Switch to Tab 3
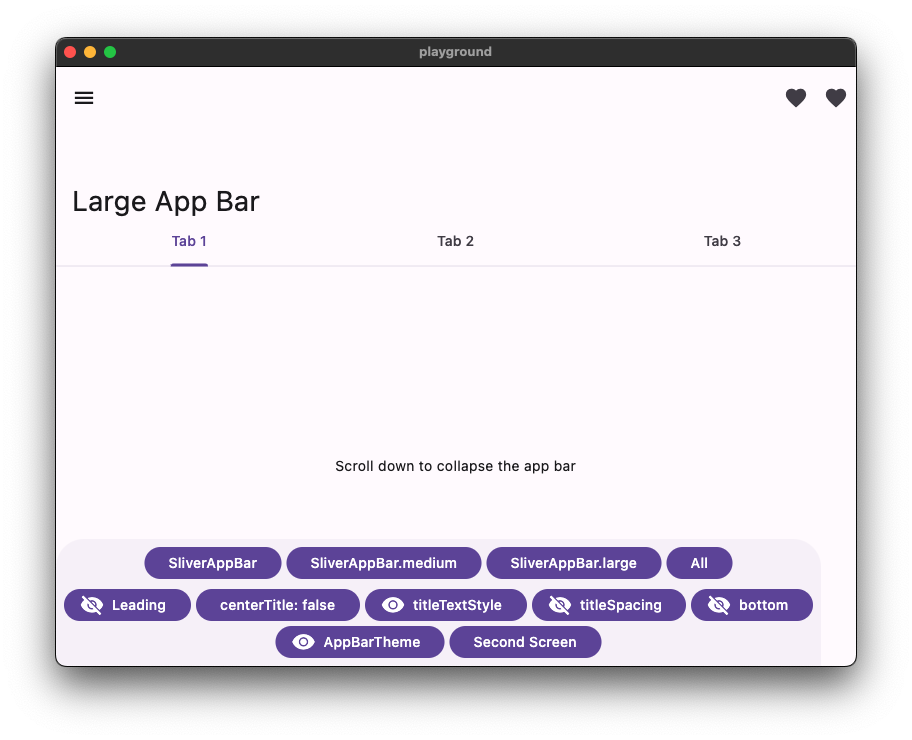The image size is (912, 740). click(722, 241)
